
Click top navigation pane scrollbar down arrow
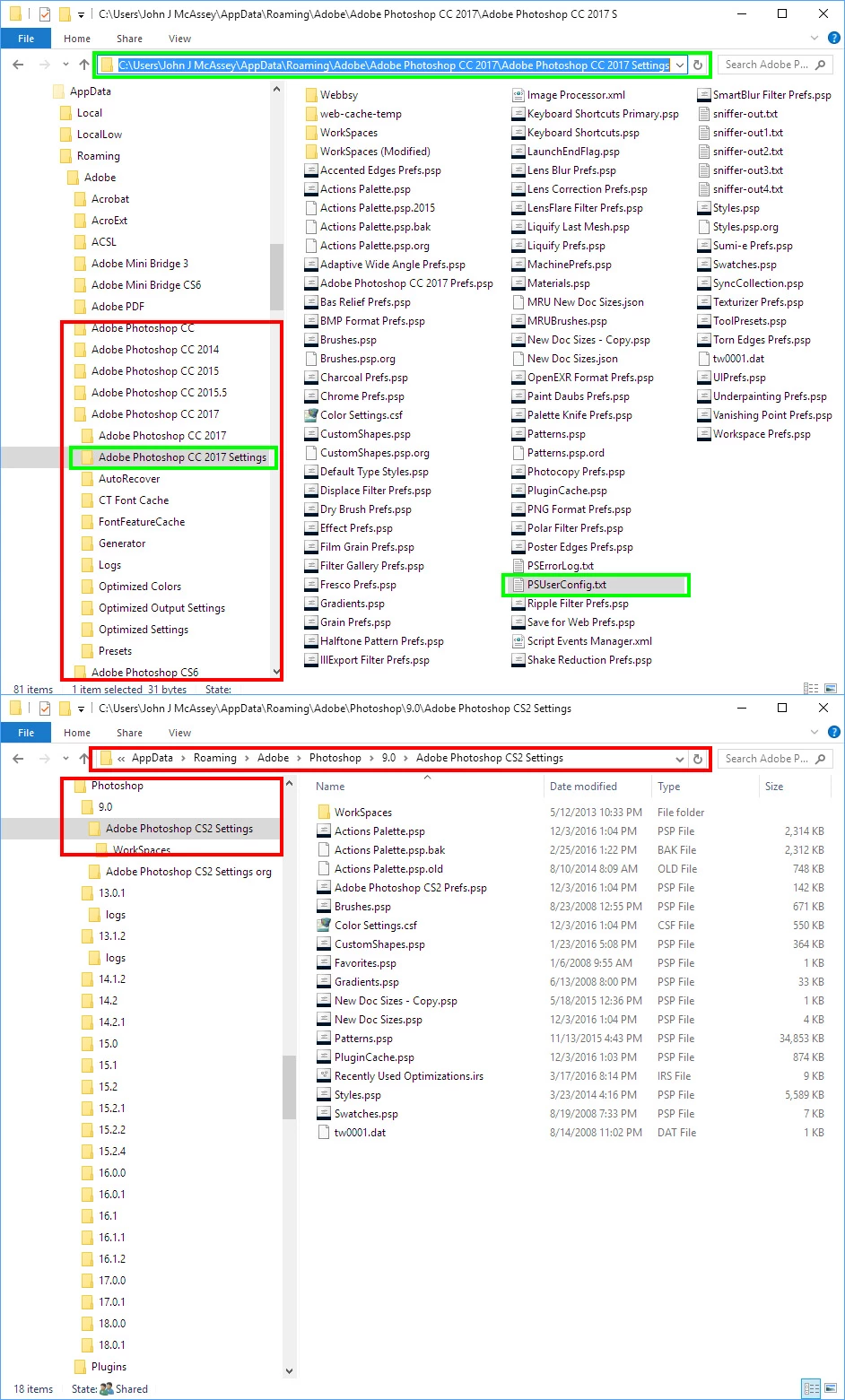[276, 672]
